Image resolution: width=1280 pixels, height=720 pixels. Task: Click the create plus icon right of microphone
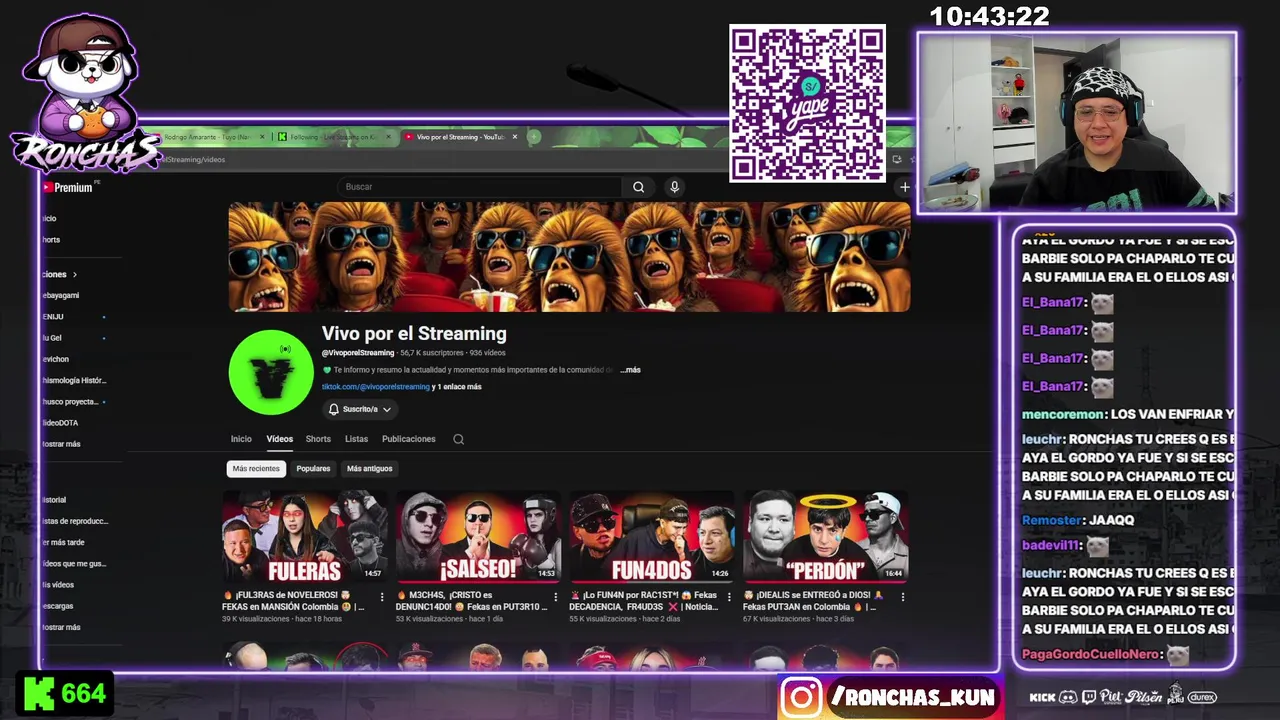904,187
